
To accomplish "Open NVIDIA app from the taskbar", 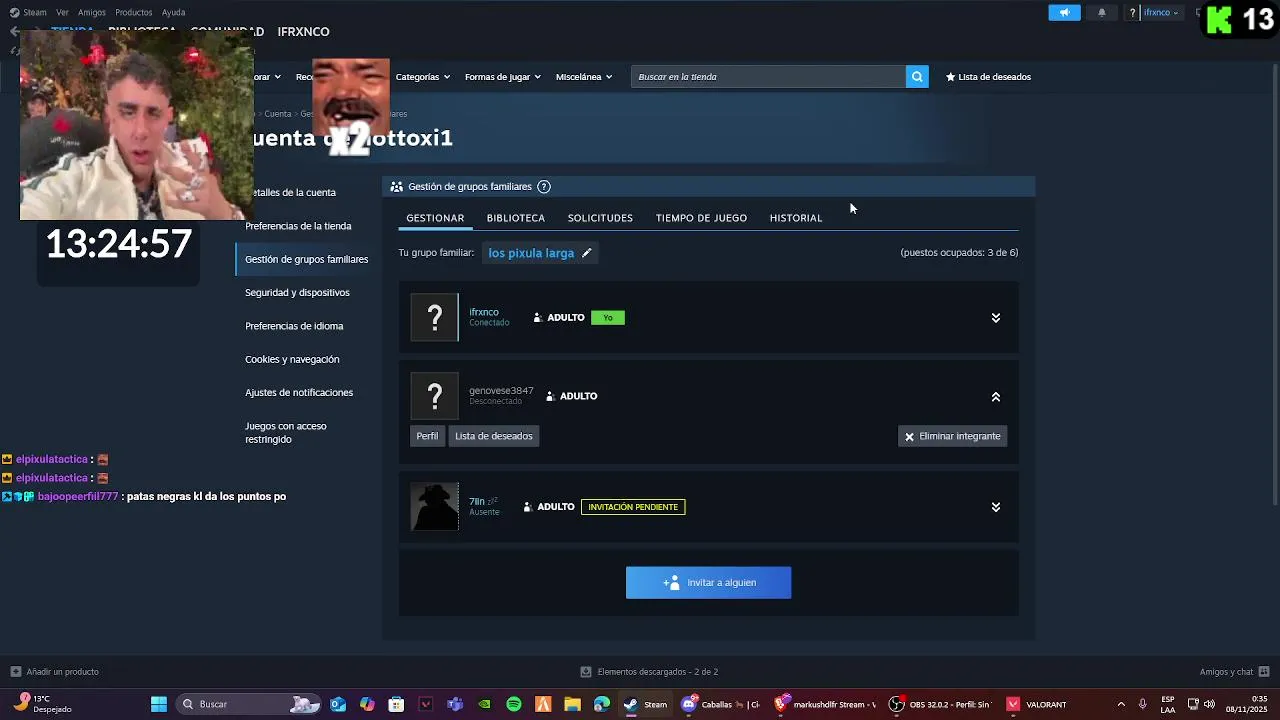I will point(484,704).
